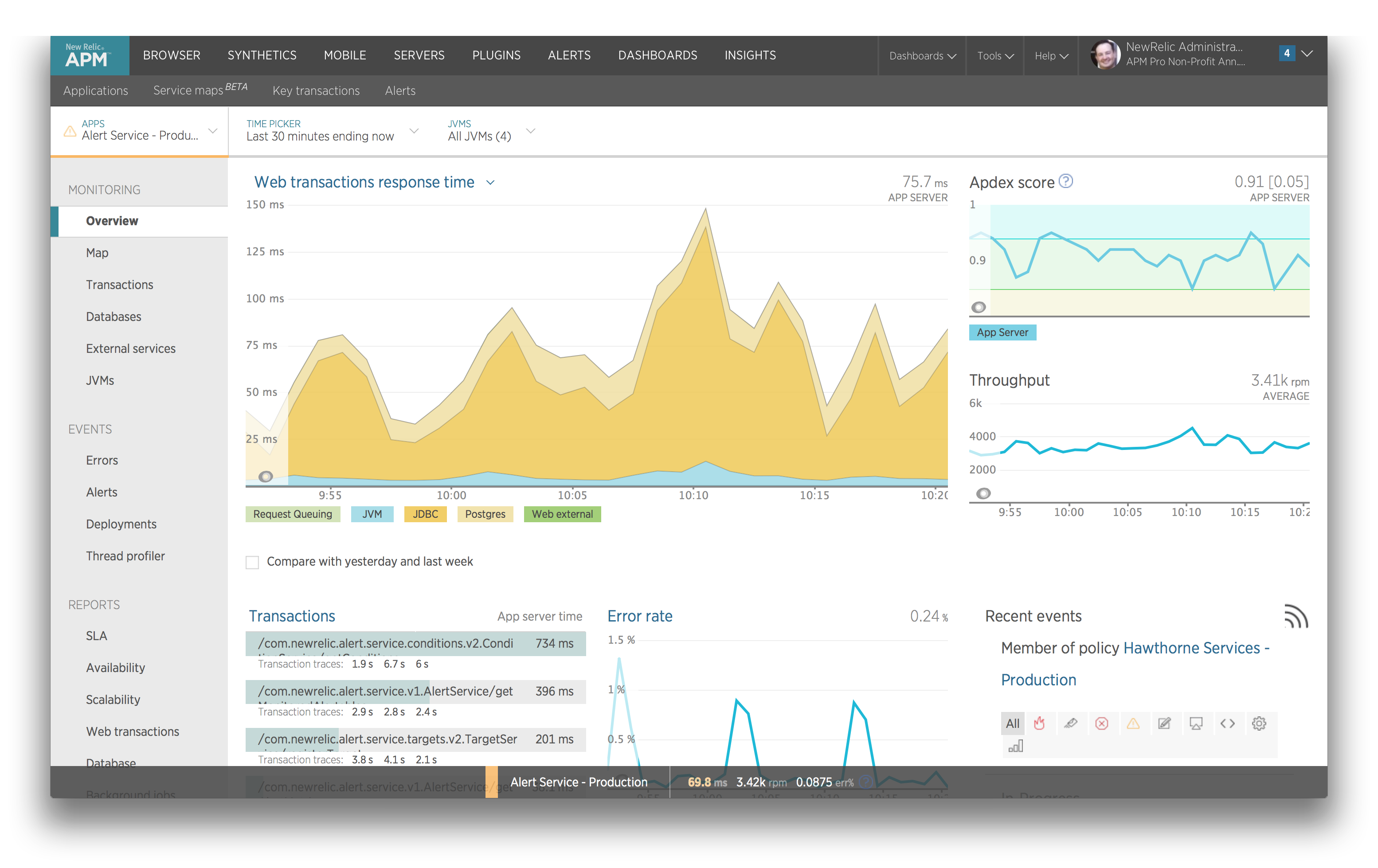Switch to the BROWSER product tab
This screenshot has width=1378, height=868.
point(172,55)
